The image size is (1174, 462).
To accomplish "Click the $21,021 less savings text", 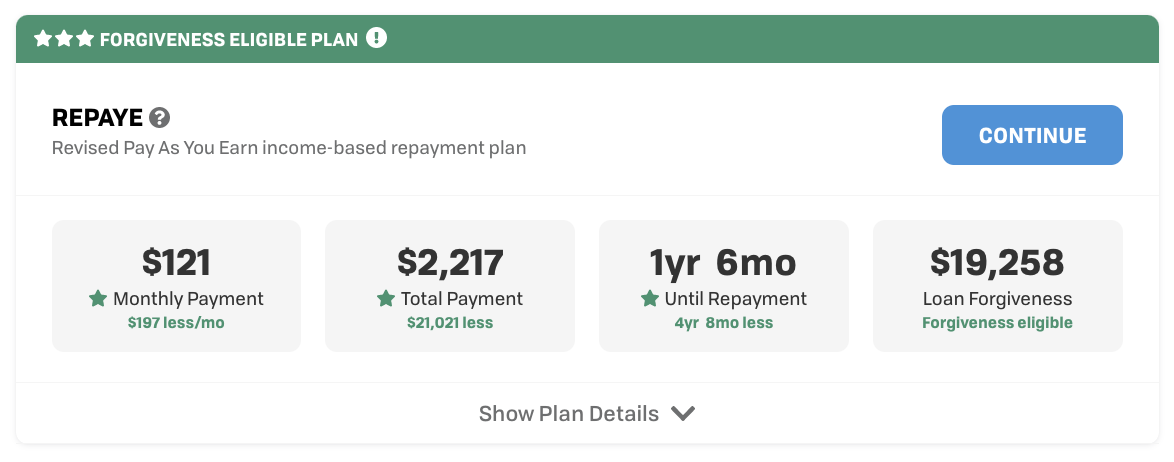I will click(450, 323).
